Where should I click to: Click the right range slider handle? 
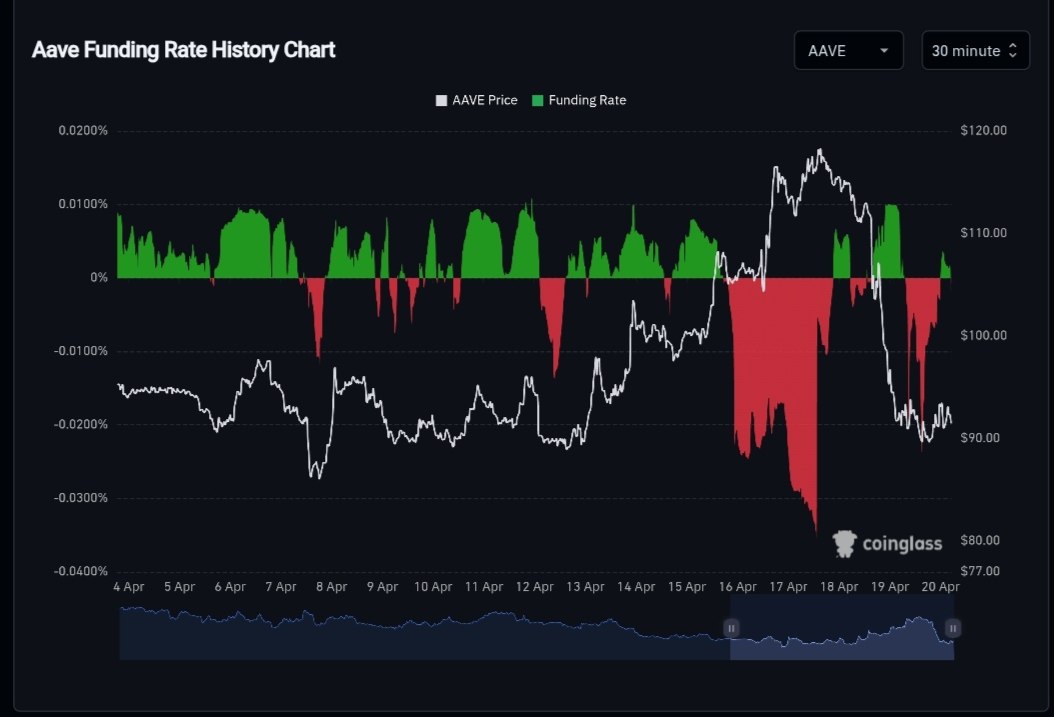point(953,628)
